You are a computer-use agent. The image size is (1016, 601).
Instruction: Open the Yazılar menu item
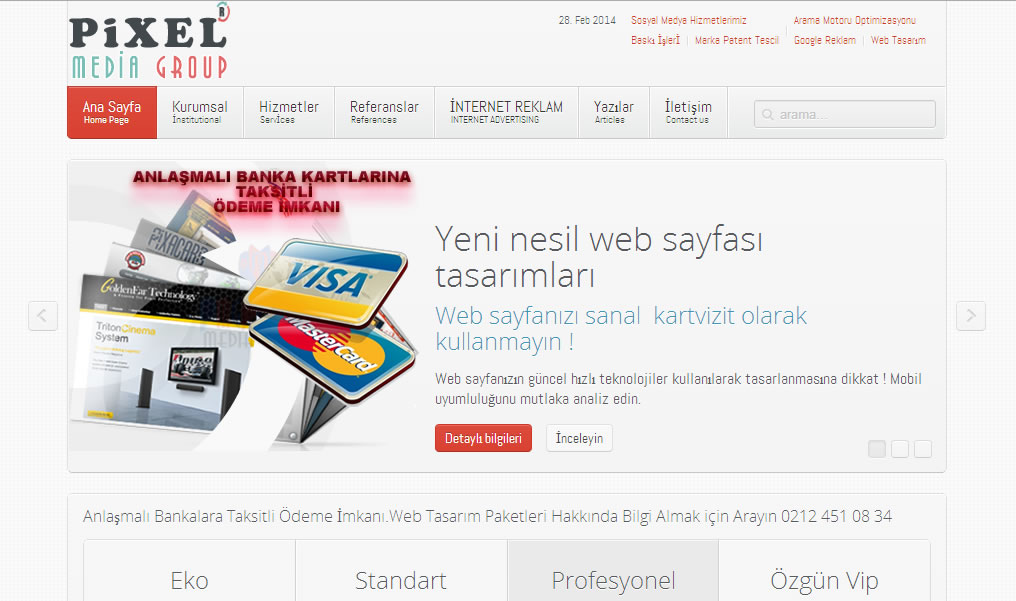click(x=614, y=112)
